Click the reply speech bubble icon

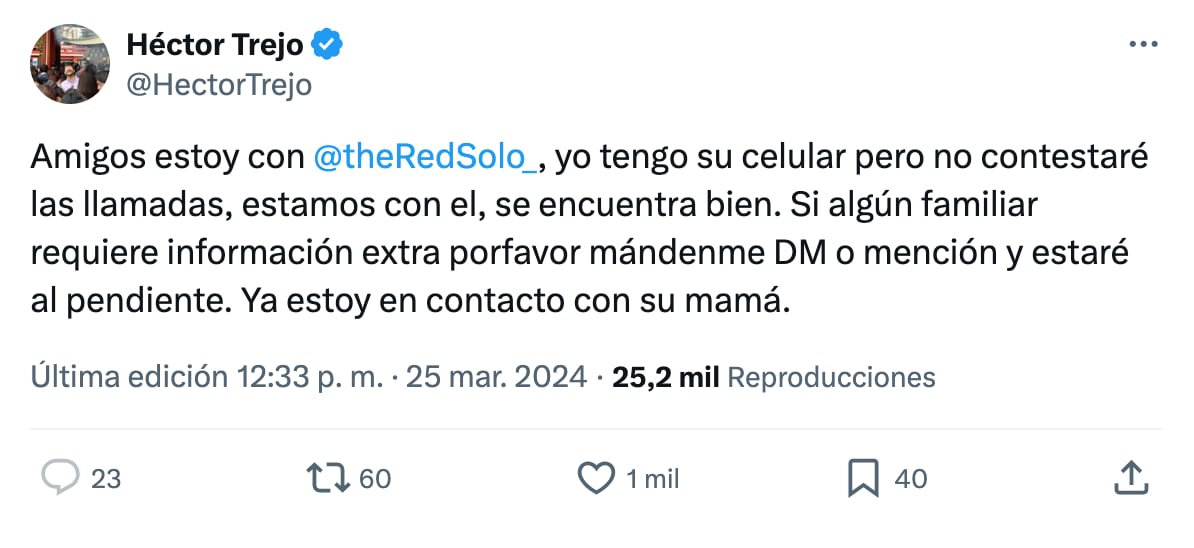(x=61, y=479)
